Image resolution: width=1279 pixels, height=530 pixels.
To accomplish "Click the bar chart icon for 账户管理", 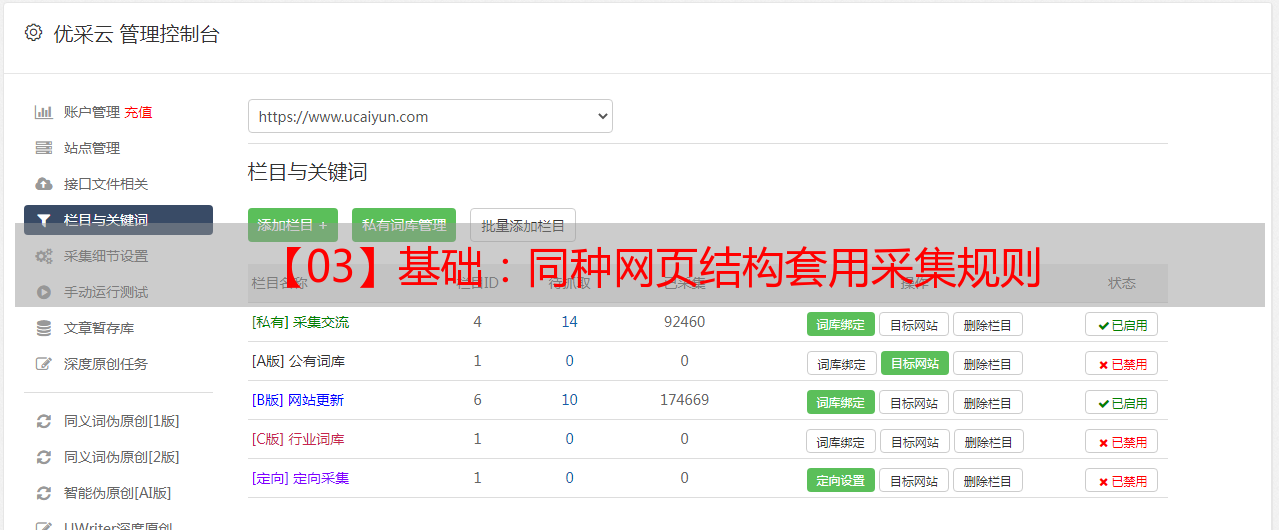I will 43,112.
